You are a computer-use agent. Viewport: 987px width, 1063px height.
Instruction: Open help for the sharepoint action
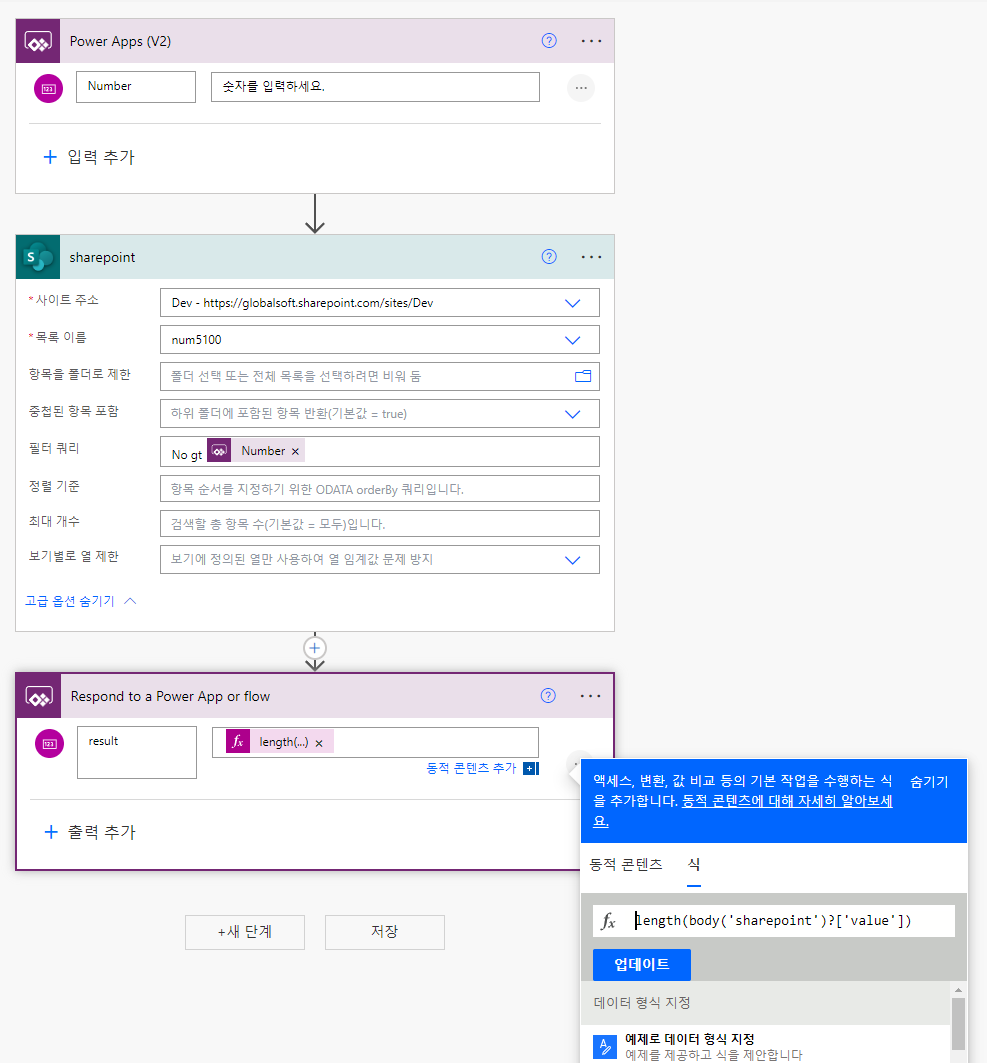[549, 256]
